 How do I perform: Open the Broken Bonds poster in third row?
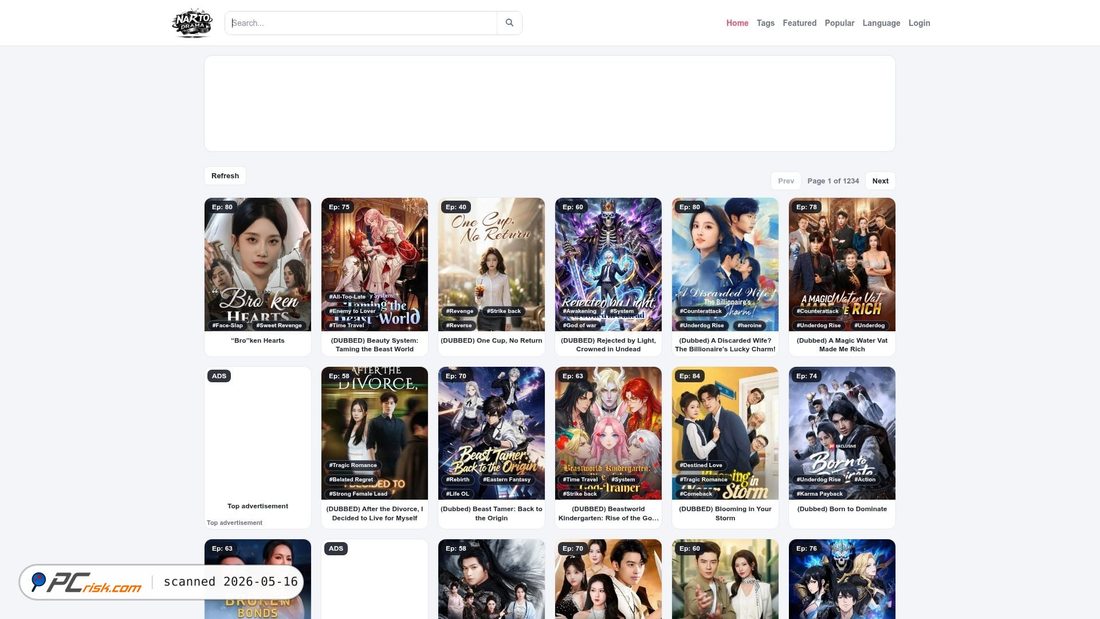(x=257, y=579)
